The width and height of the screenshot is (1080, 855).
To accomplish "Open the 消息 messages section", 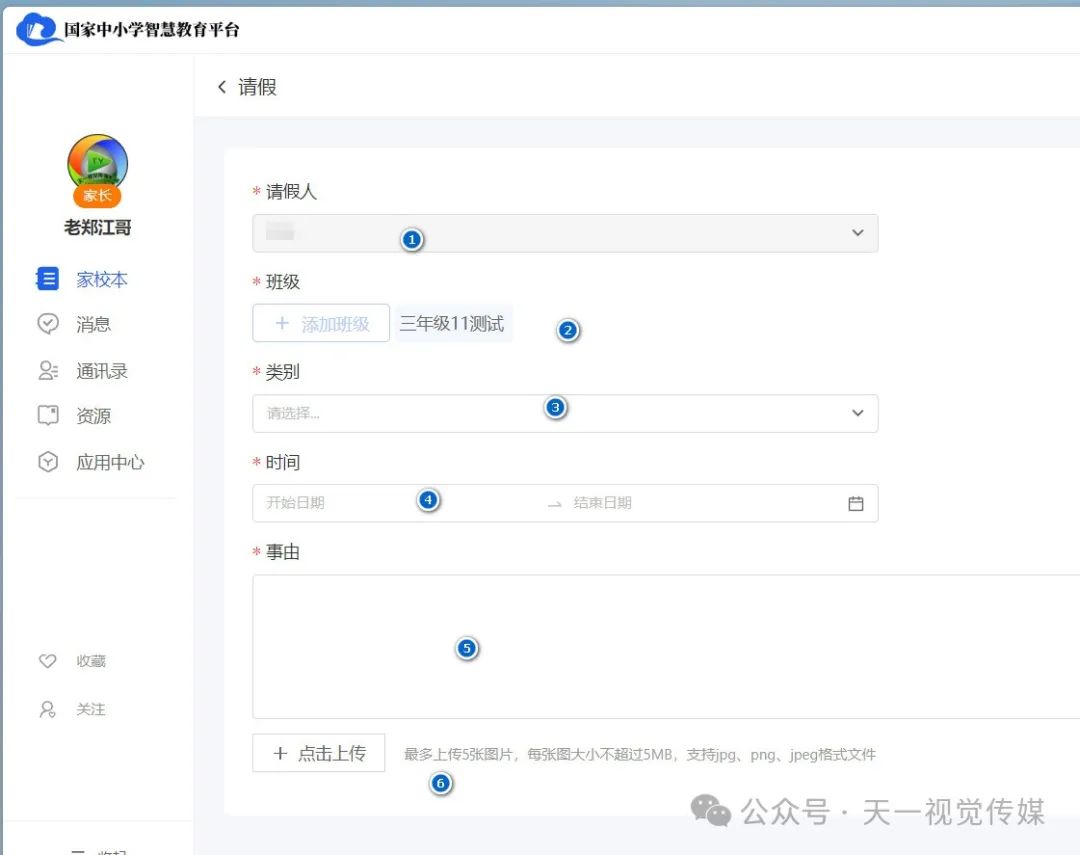I will coord(93,324).
